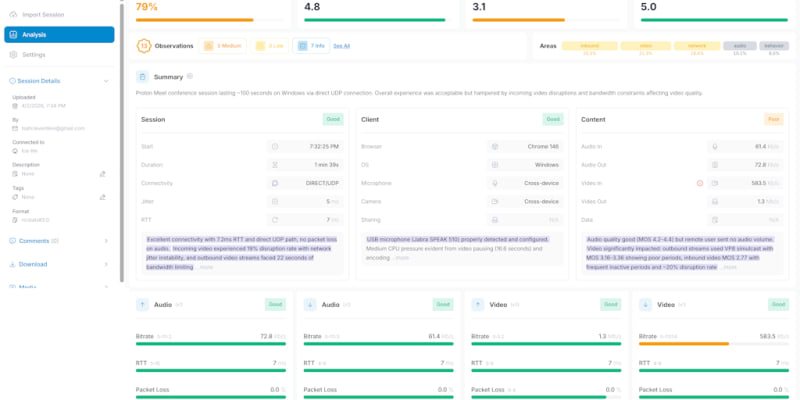This screenshot has height=400, width=800.
Task: Click the 13 observations count badge
Action: (x=144, y=46)
